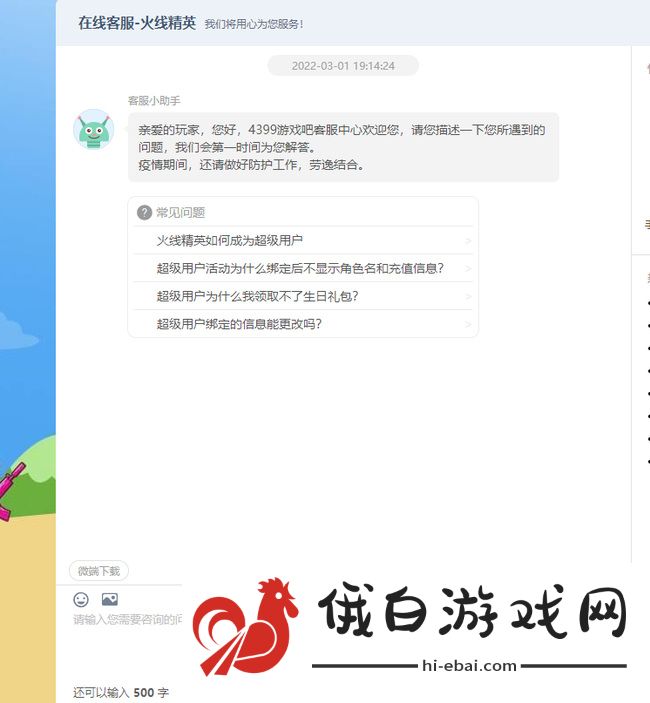Click the timestamp 2022-03-01 19:14:24

tap(343, 66)
